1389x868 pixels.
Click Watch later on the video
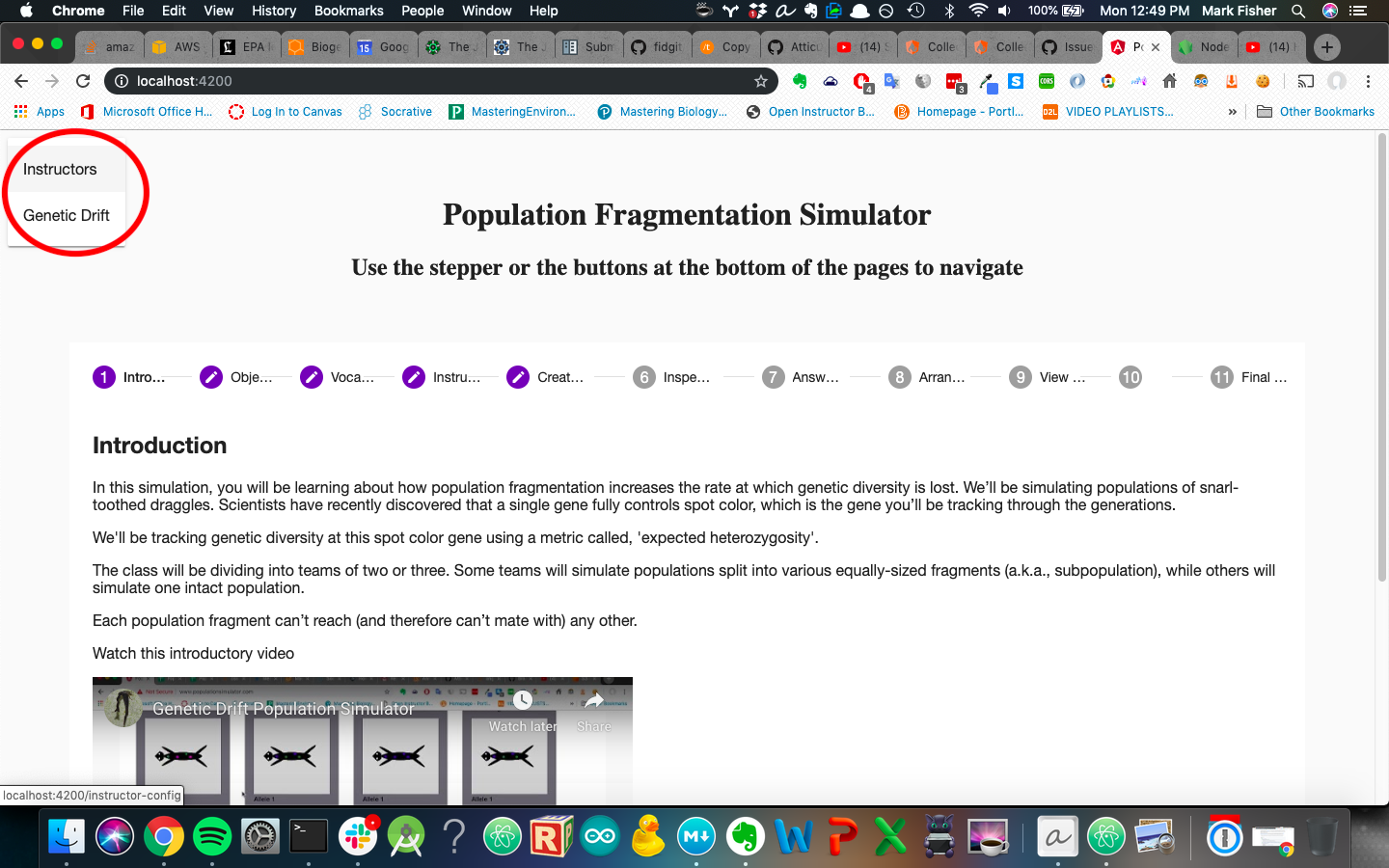(523, 712)
